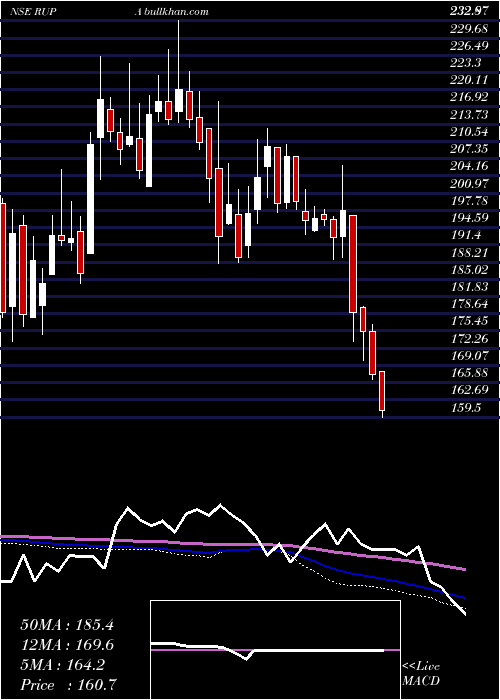The width and height of the screenshot is (500, 700).
Task: Click the 232.97 price axis label
Action: pyautogui.click(x=469, y=12)
